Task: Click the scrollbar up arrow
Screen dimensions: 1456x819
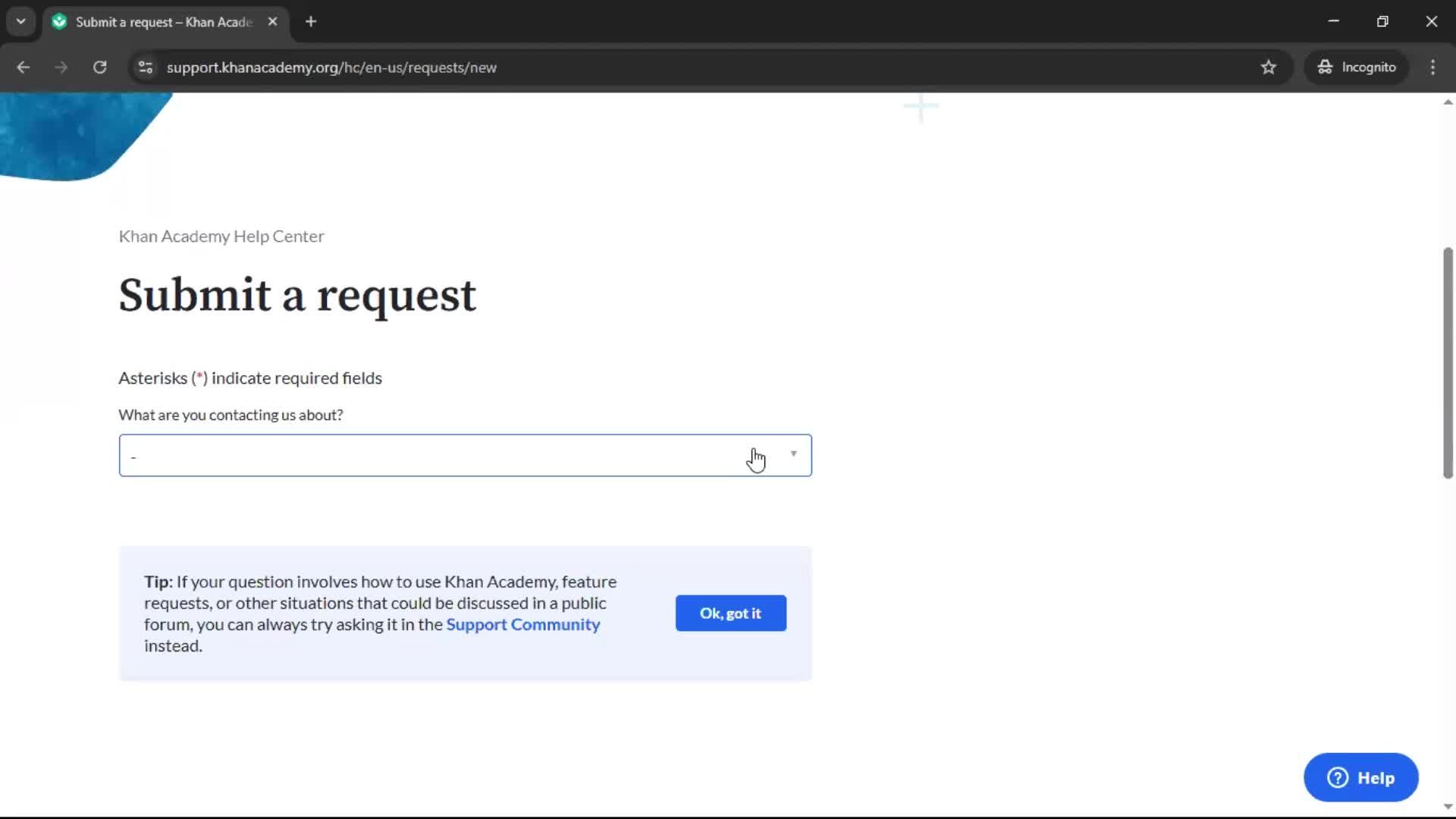Action: pos(1448,102)
